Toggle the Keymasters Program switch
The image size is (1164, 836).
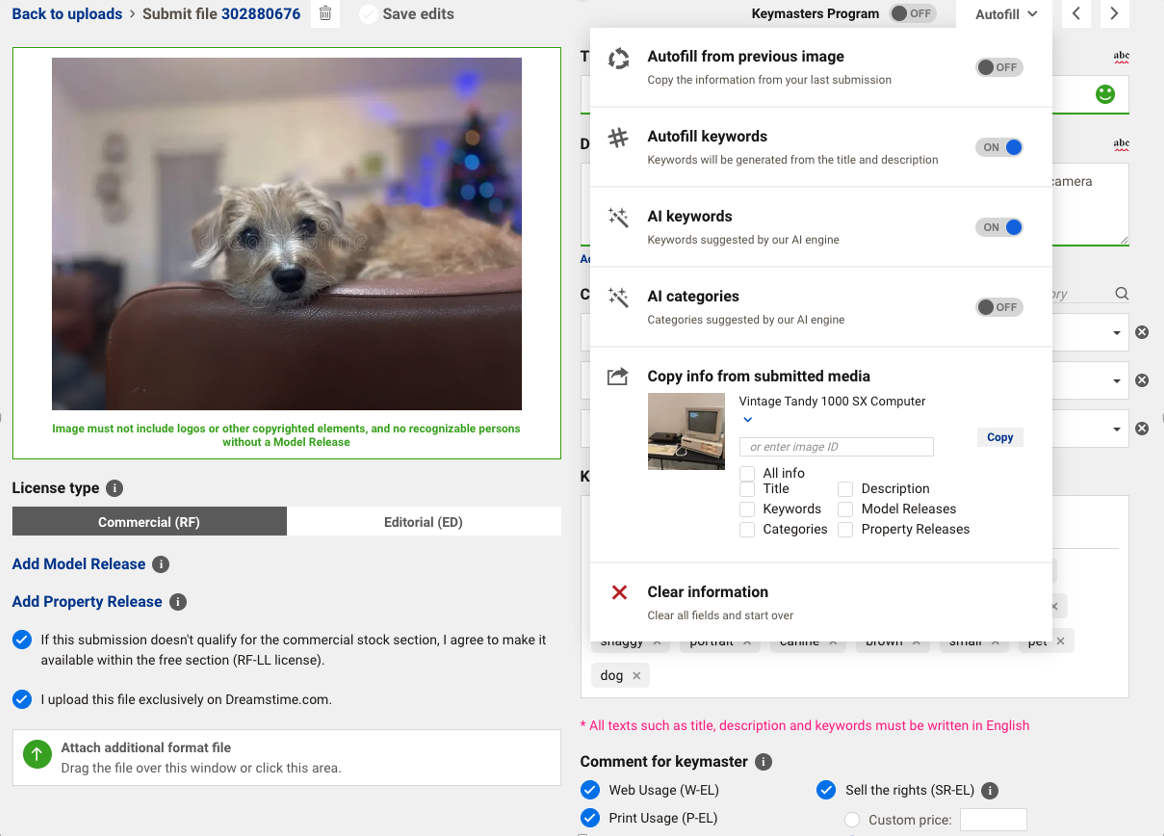coord(912,14)
